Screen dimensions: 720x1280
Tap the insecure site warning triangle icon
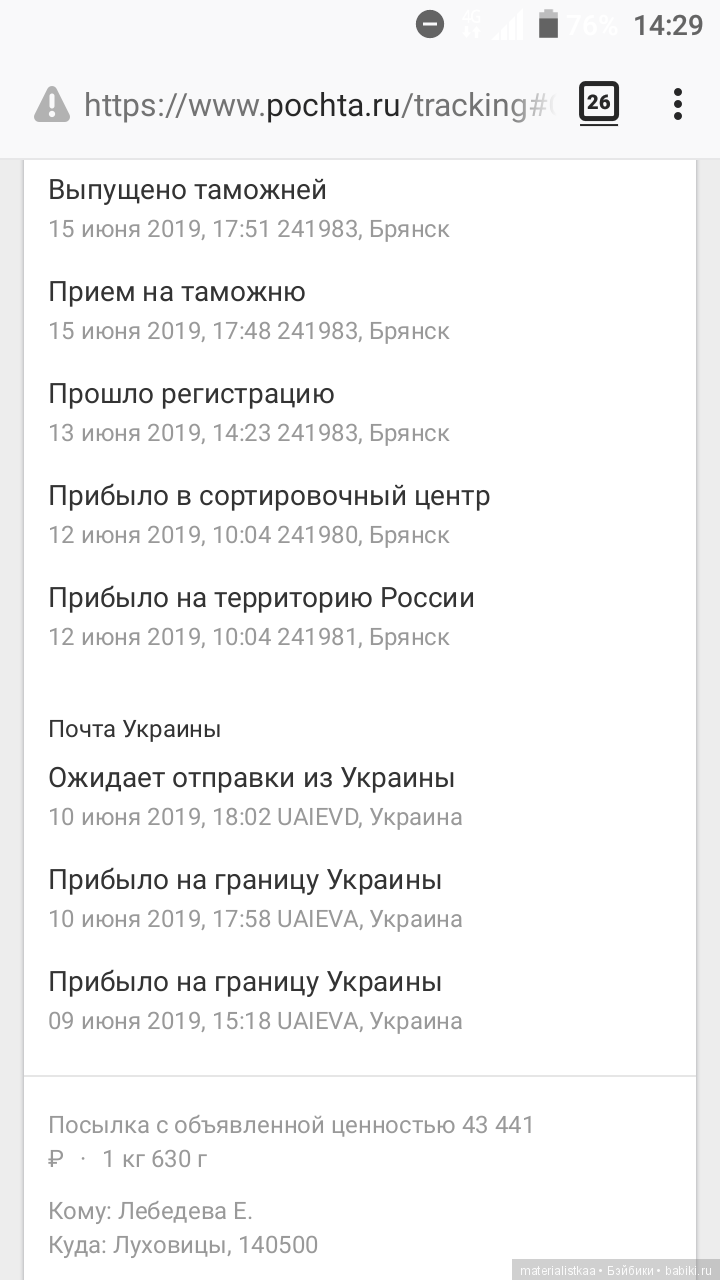coord(52,104)
